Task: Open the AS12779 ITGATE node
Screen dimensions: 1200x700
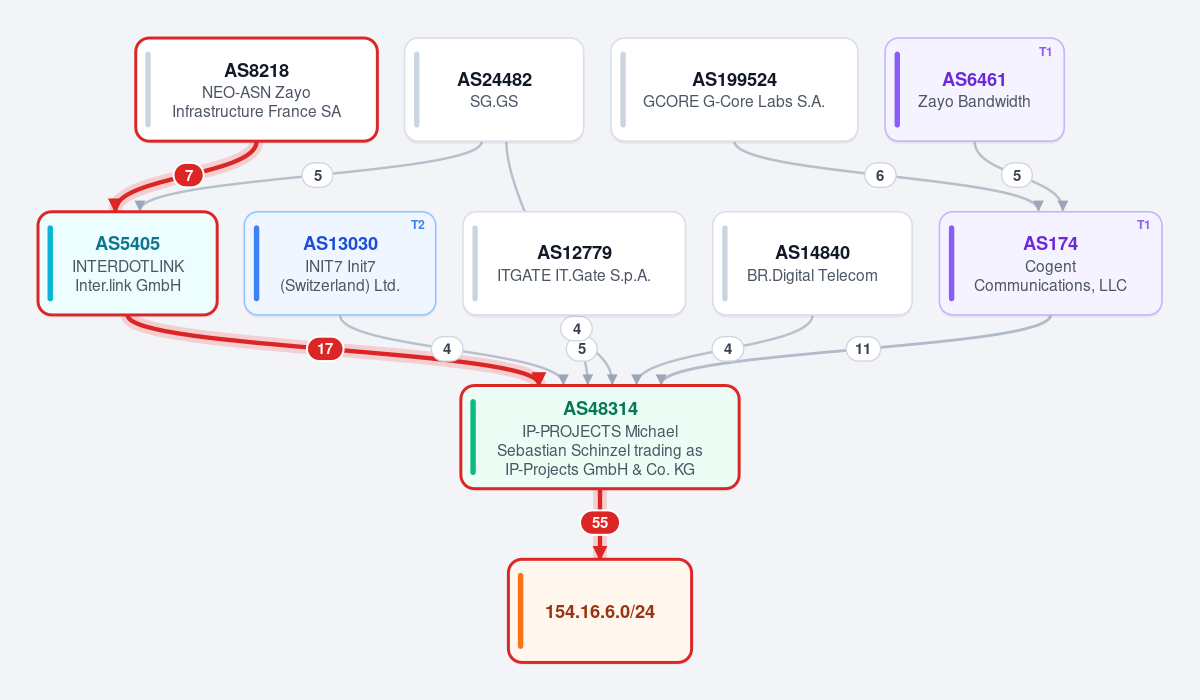Action: [574, 263]
